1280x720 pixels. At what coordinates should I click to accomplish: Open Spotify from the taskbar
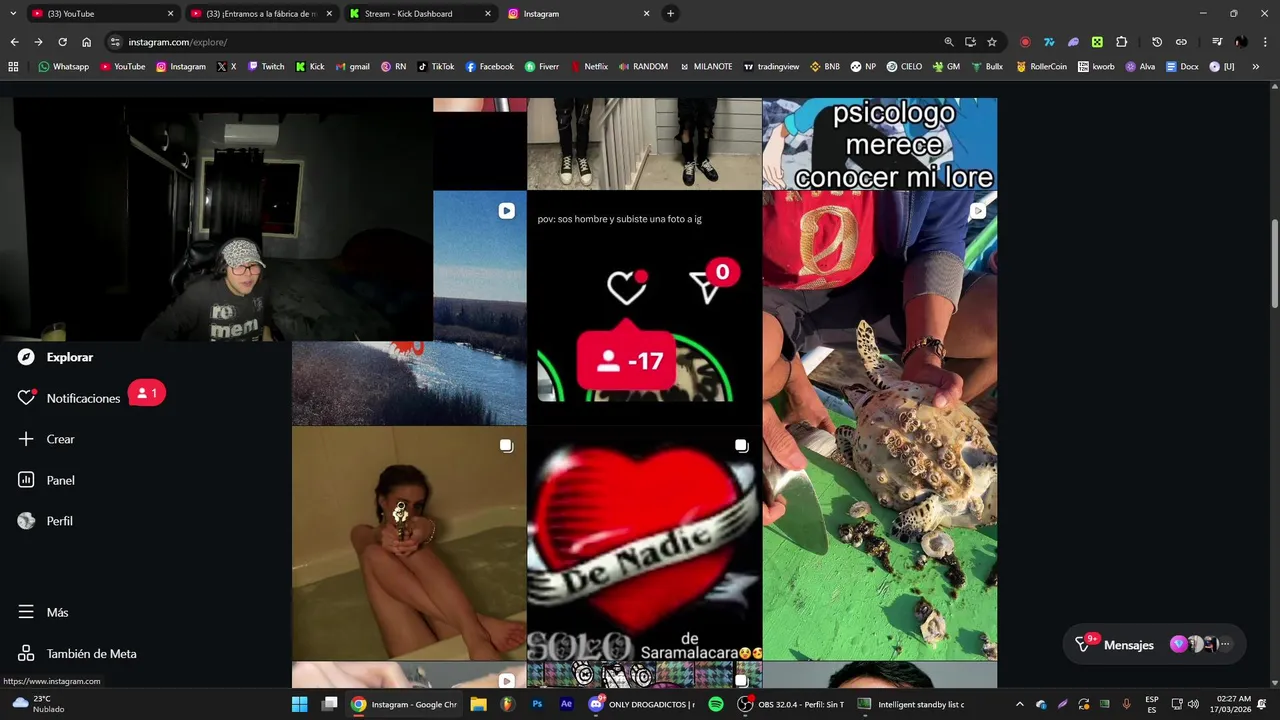[x=716, y=704]
